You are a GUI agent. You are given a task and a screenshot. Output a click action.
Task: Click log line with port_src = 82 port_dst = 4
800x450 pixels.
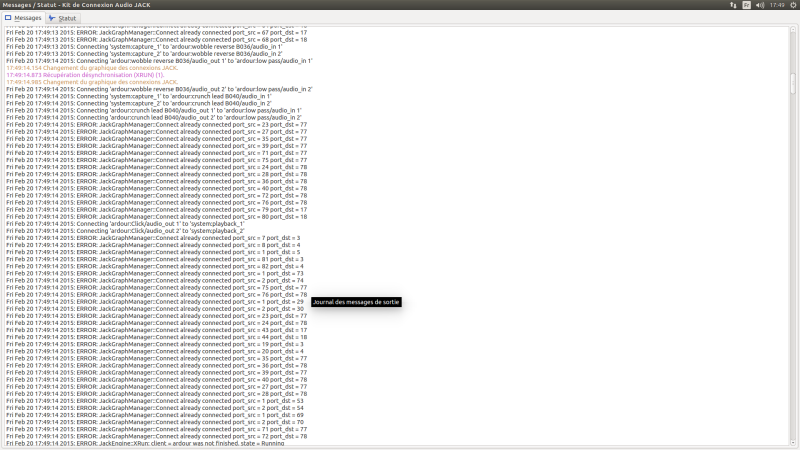(x=155, y=266)
